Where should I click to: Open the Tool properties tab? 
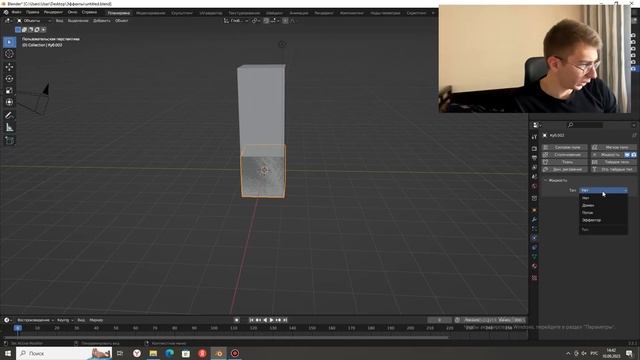tap(534, 137)
